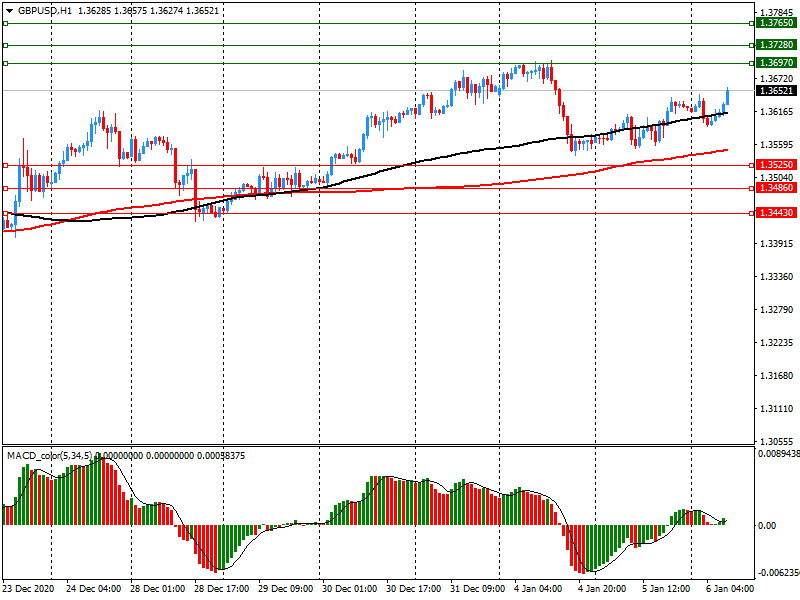Click the 1.36720 price scale value

tap(777, 79)
